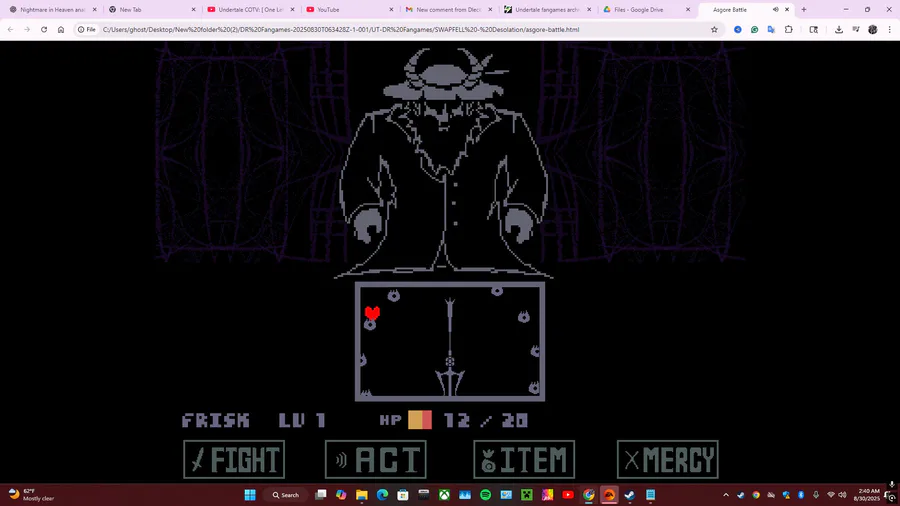The width and height of the screenshot is (900, 506).
Task: Open the Xbox app on taskbar
Action: point(444,495)
